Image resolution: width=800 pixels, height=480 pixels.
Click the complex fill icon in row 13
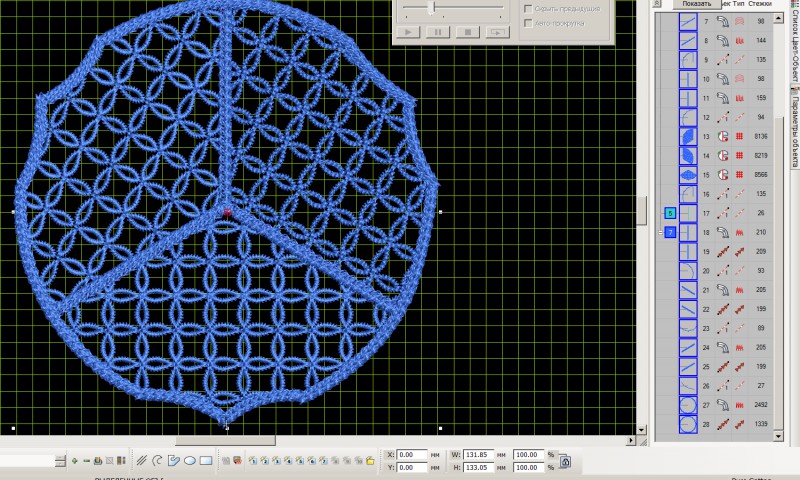tap(722, 136)
